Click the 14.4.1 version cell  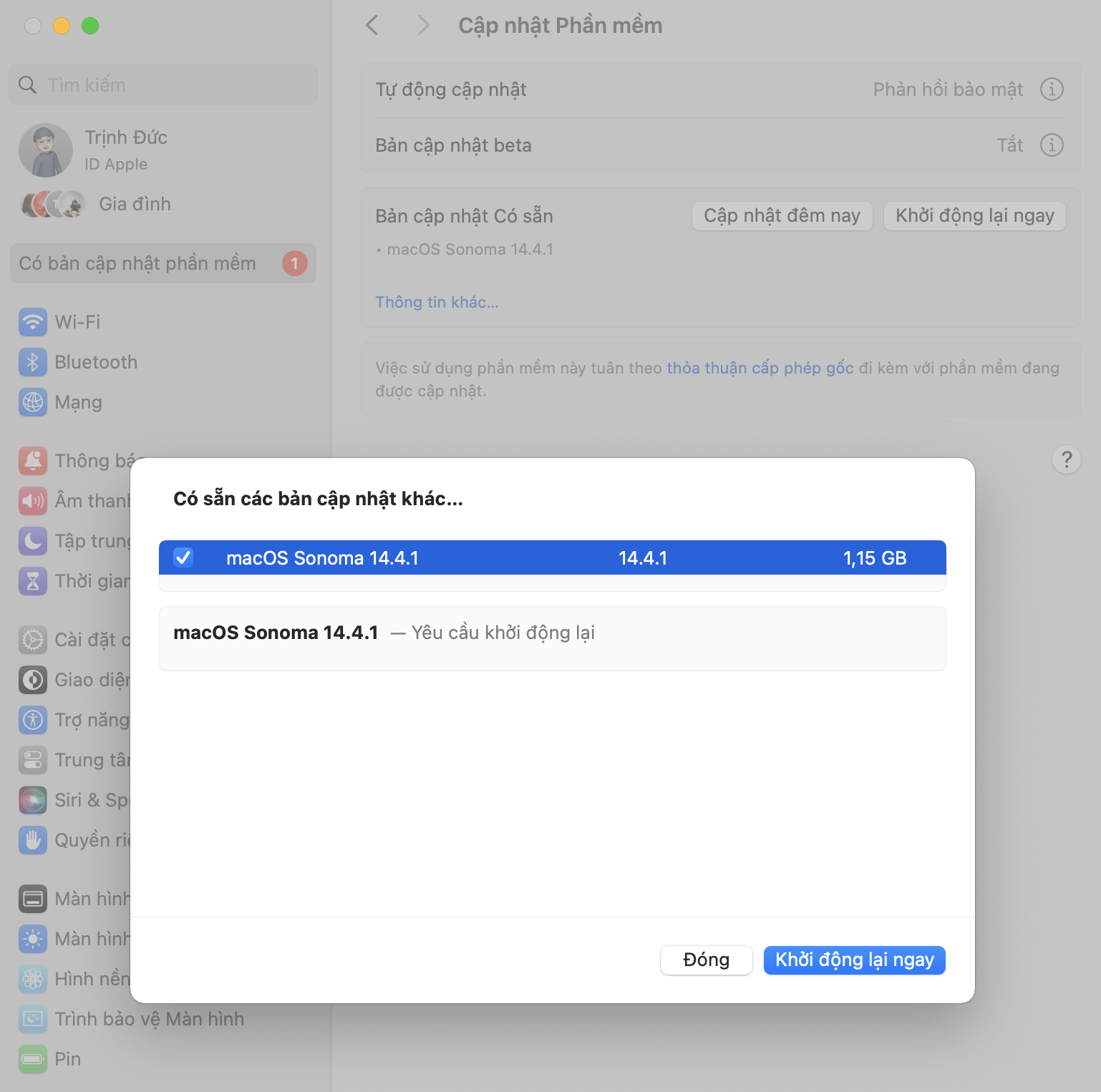643,558
